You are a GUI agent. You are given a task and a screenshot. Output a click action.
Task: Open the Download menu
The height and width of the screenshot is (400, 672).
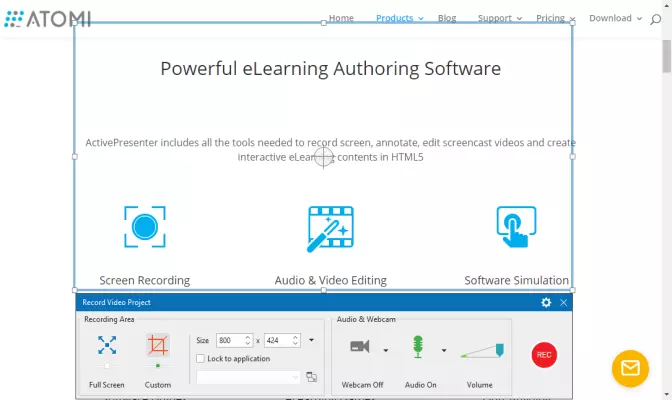615,18
